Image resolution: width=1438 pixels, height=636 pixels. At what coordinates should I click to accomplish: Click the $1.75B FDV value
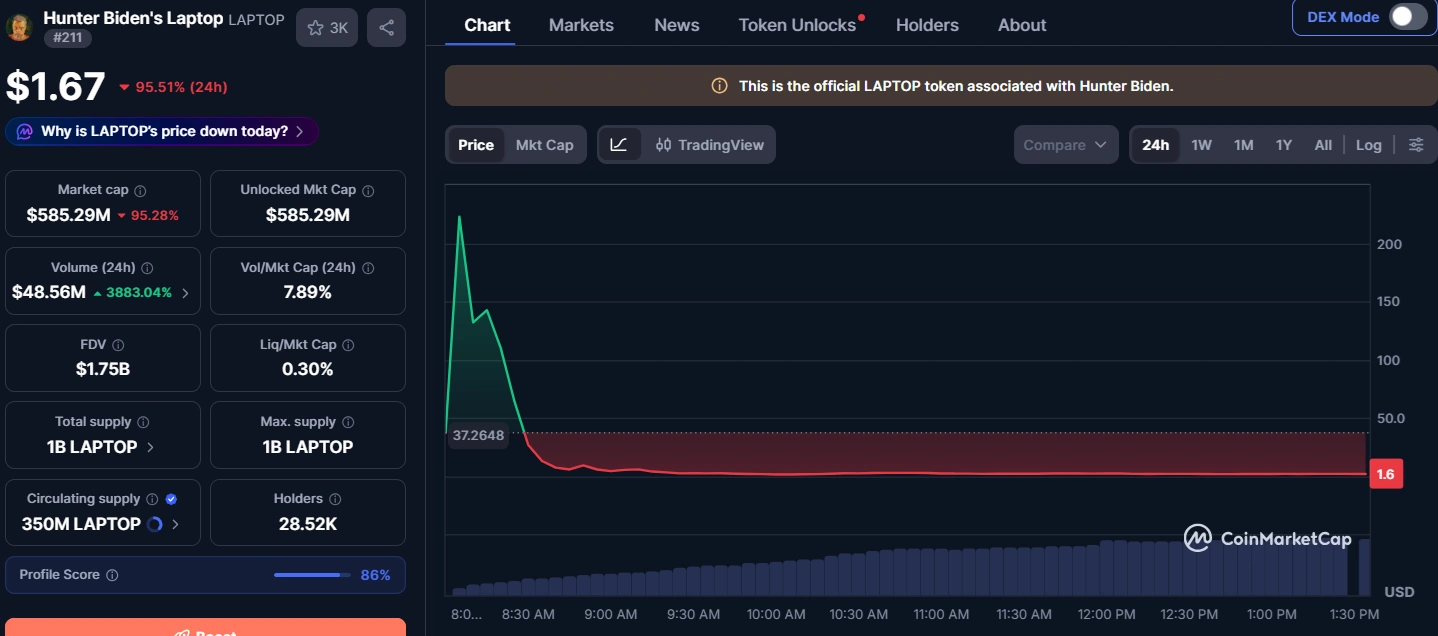coord(103,369)
